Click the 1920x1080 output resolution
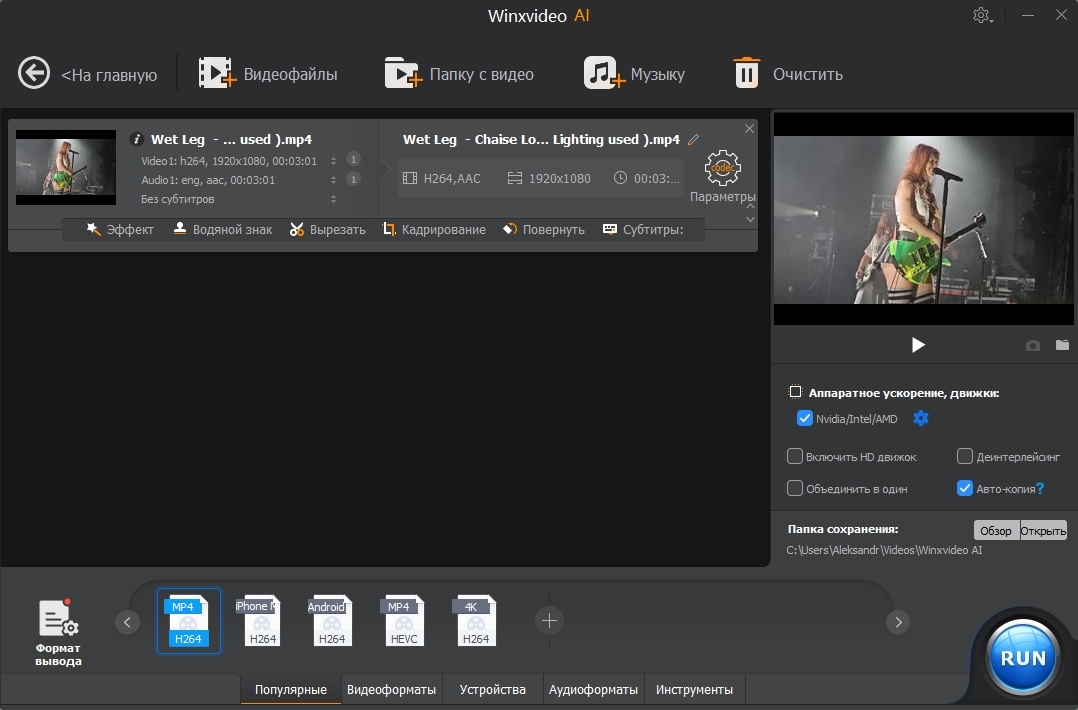 tap(549, 179)
